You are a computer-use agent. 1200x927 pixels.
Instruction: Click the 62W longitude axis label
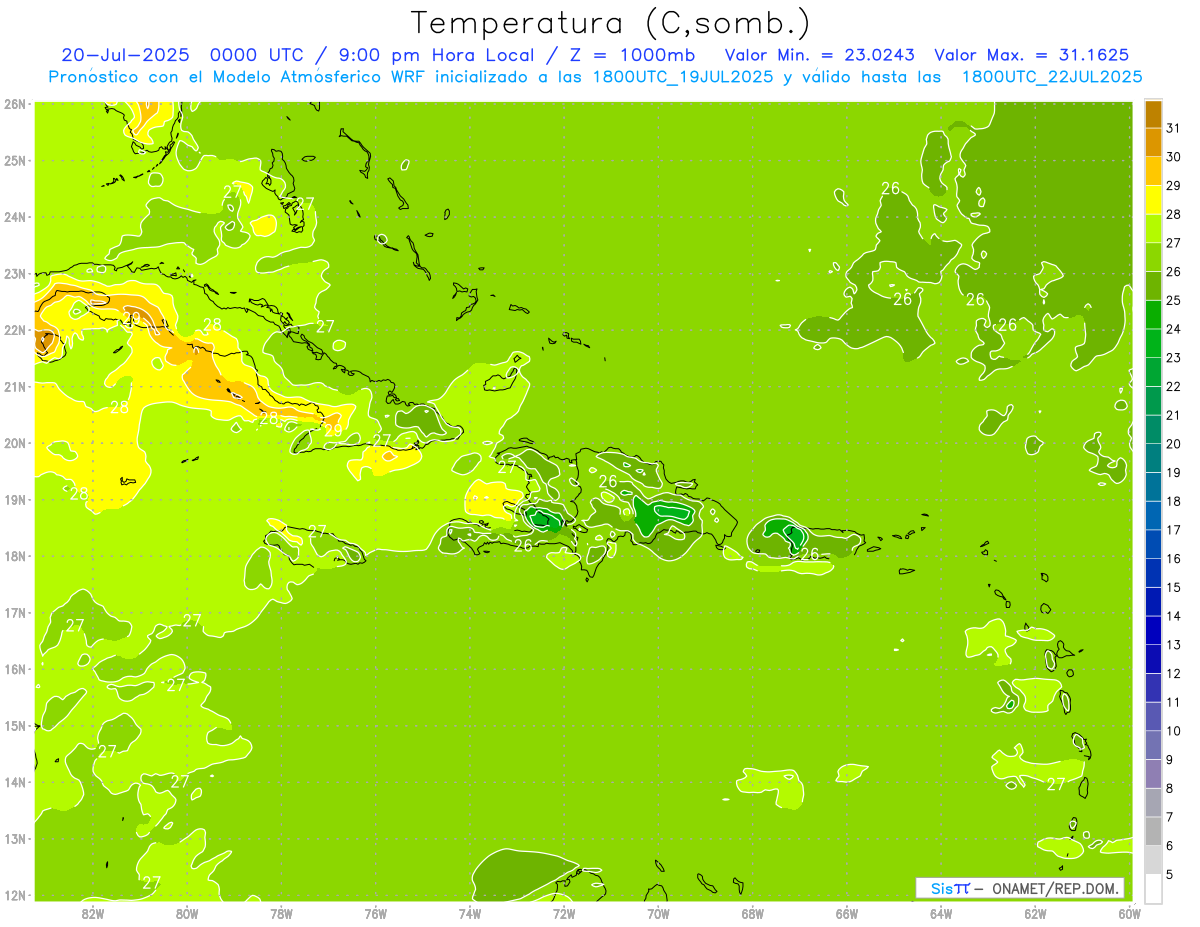pyautogui.click(x=1035, y=913)
